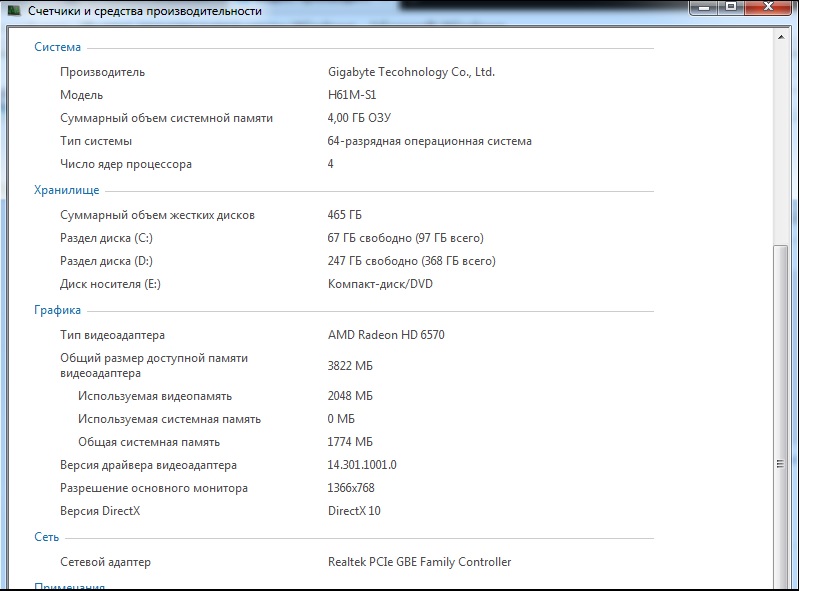
Task: Click the 1366x768 monitor resolution value
Action: coord(351,488)
